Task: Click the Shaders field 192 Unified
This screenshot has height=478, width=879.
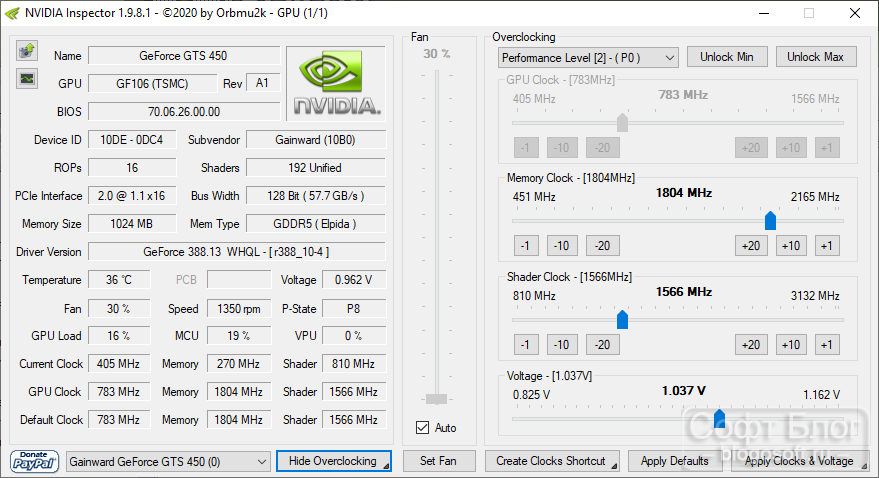Action: coord(316,168)
